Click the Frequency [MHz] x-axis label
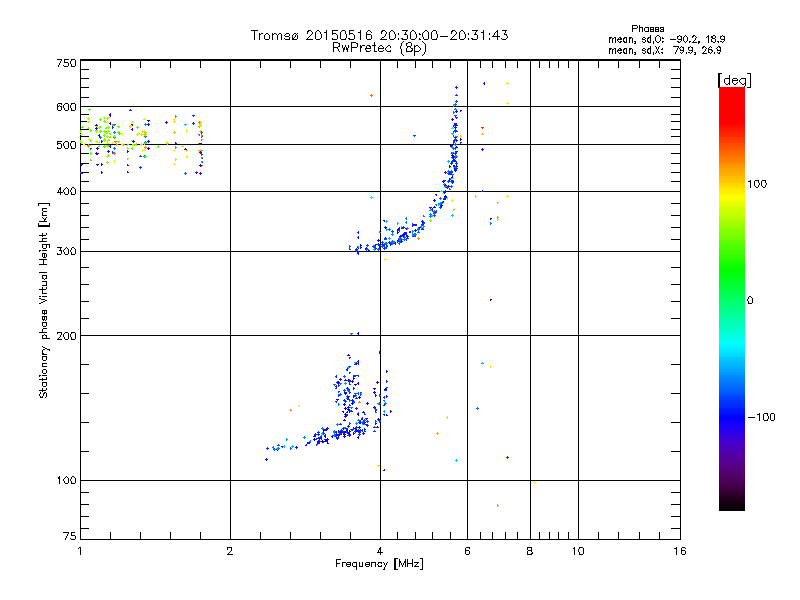Image resolution: width=800 pixels, height=600 pixels. pyautogui.click(x=379, y=565)
